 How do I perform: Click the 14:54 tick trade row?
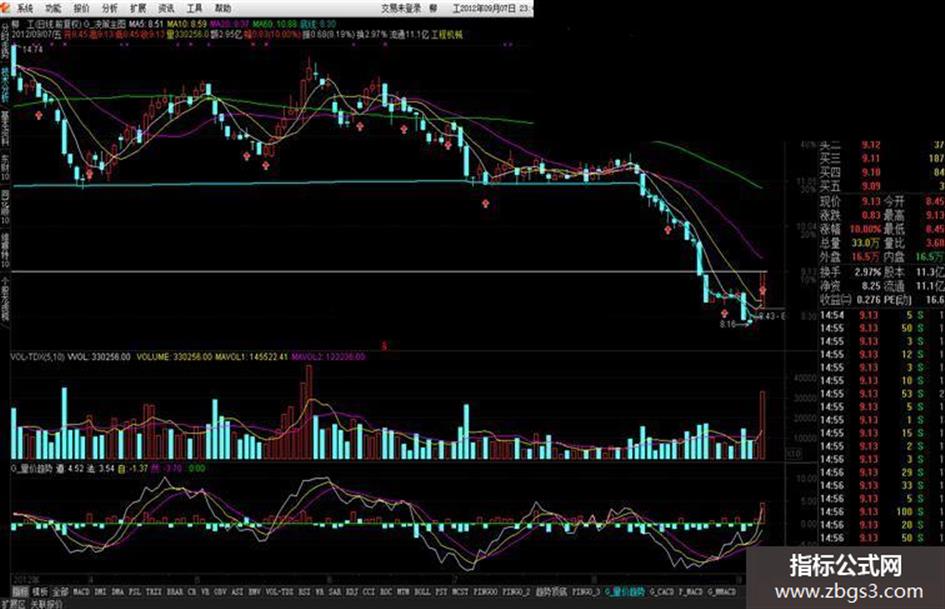coord(882,315)
